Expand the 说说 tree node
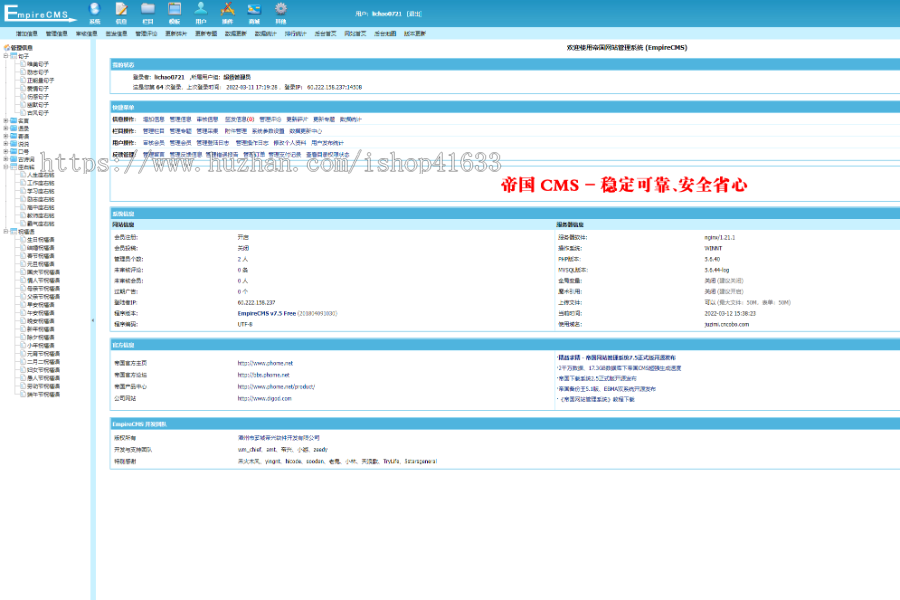Image resolution: width=900 pixels, height=600 pixels. click(x=6, y=144)
